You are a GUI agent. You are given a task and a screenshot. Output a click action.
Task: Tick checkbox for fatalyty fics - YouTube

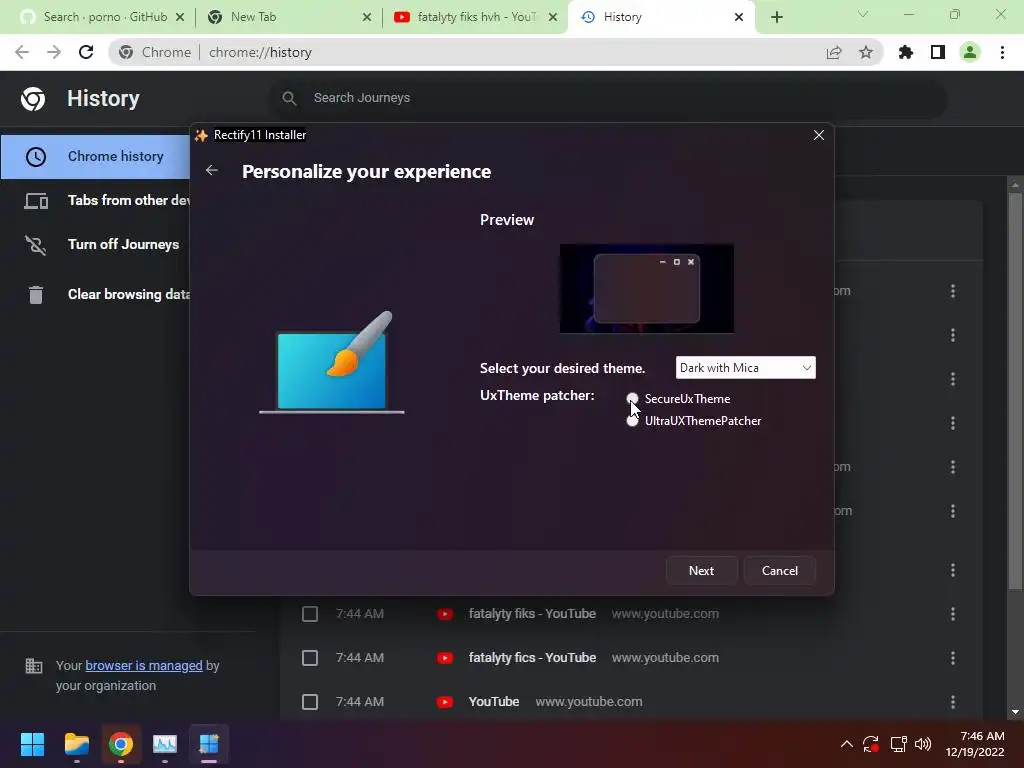click(x=310, y=658)
